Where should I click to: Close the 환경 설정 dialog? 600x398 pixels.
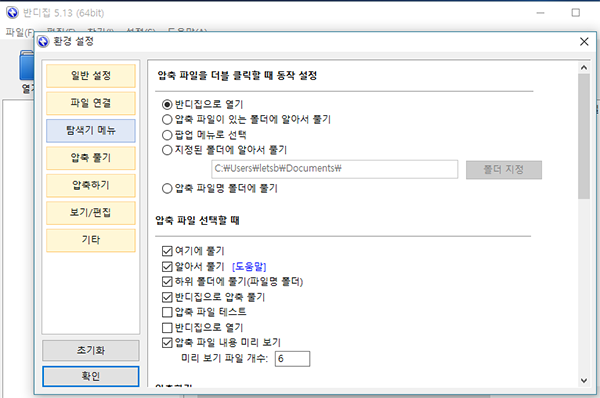coord(584,41)
